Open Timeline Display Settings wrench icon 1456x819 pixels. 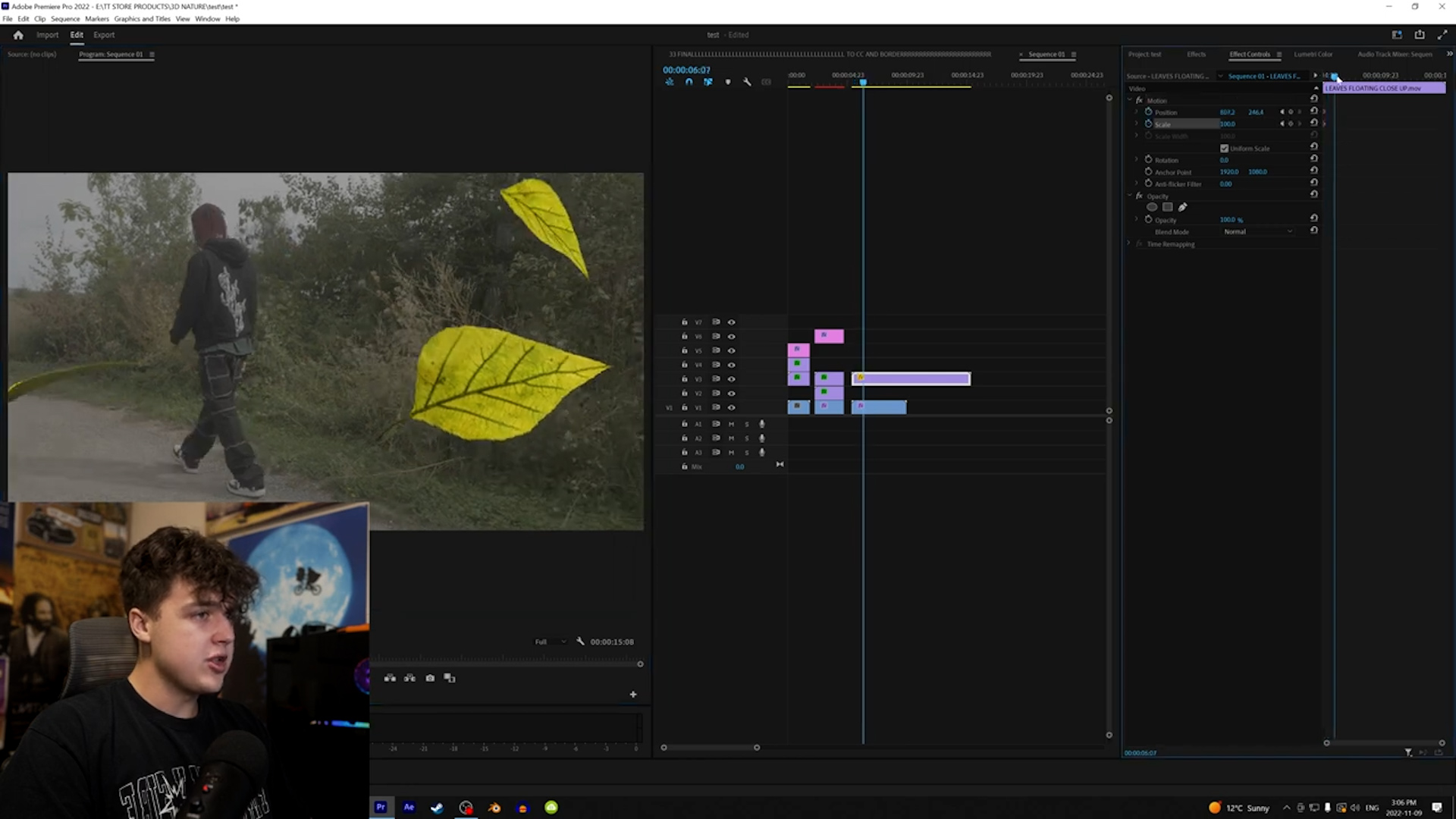pos(747,82)
